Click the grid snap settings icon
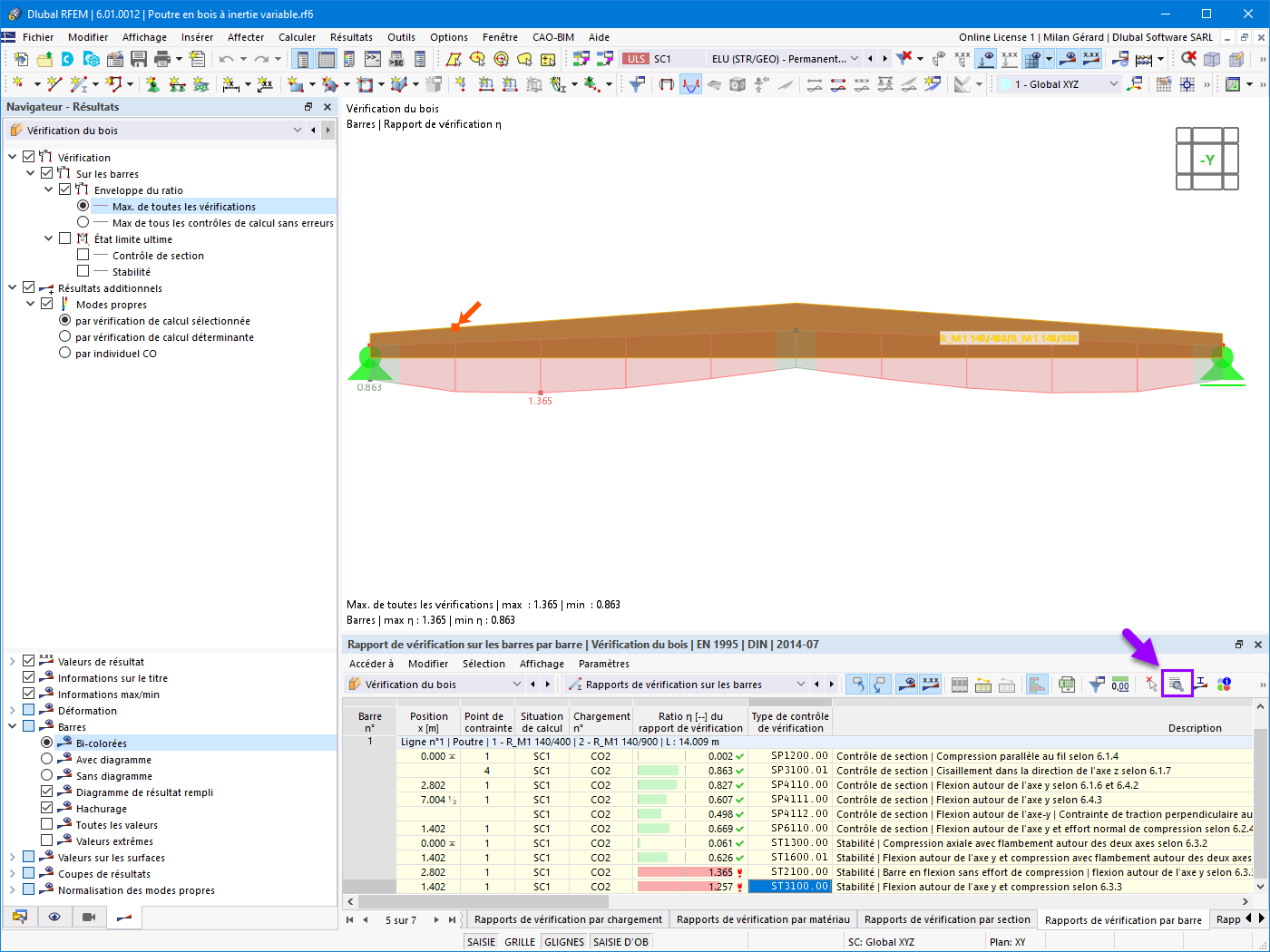Image resolution: width=1270 pixels, height=952 pixels. (x=1187, y=84)
